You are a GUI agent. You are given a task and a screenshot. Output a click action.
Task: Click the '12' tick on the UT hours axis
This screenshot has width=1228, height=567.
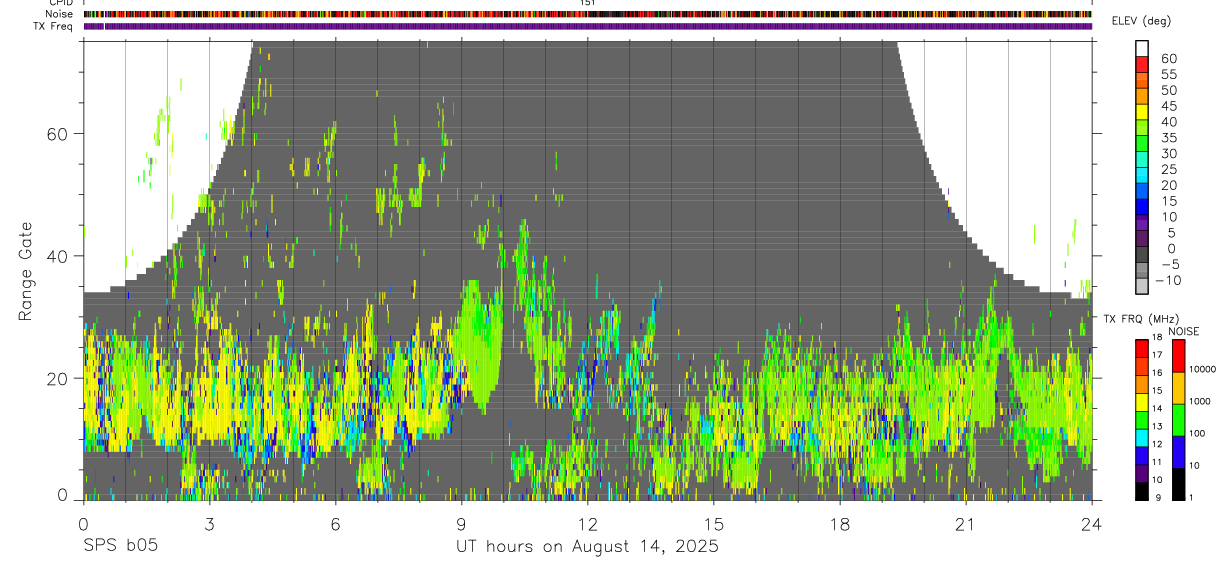tap(588, 524)
